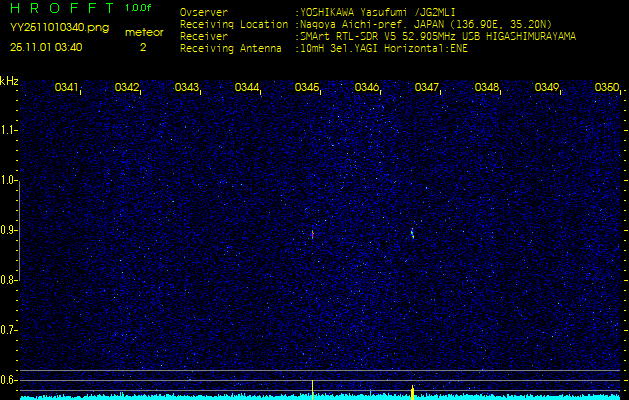The image size is (629, 400).
Task: Click the 0.6 kHz axis label
Action: point(7,380)
